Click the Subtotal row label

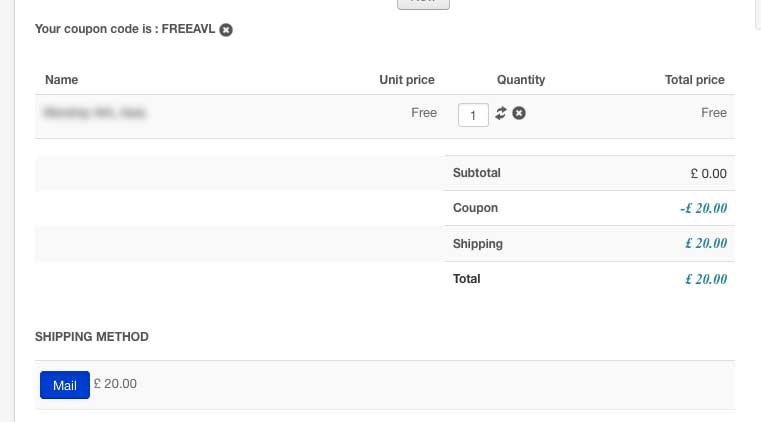[x=477, y=173]
